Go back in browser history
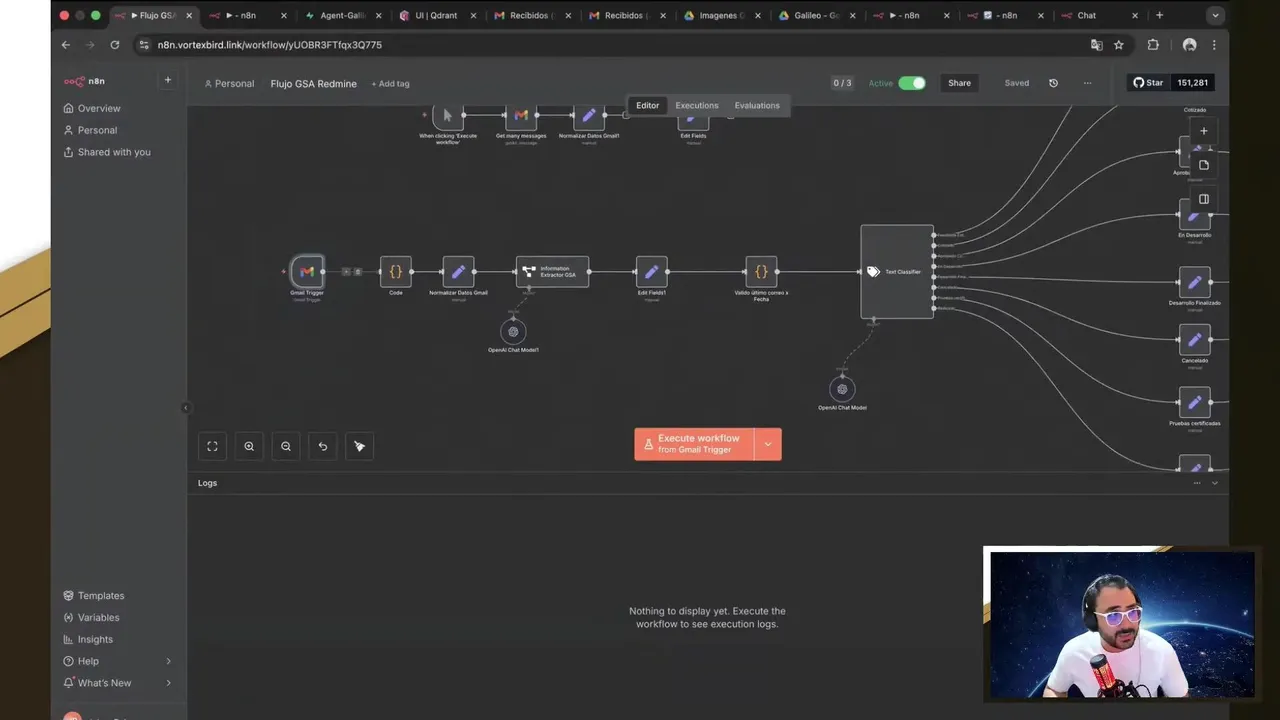The image size is (1280, 720). [x=66, y=45]
